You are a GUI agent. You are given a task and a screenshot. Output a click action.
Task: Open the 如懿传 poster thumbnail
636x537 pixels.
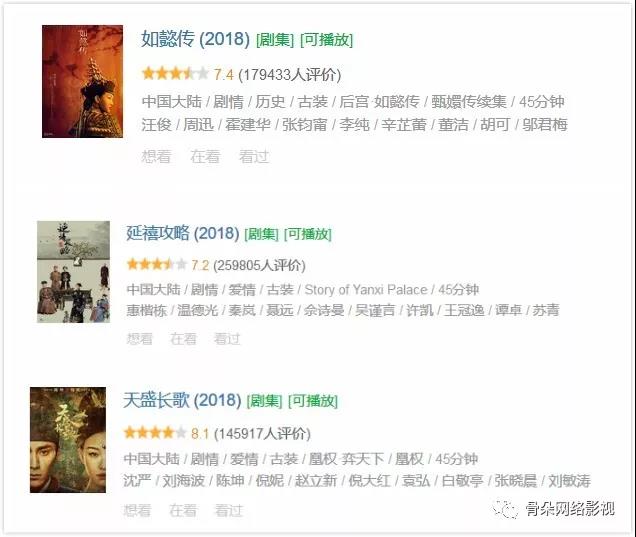(x=82, y=82)
